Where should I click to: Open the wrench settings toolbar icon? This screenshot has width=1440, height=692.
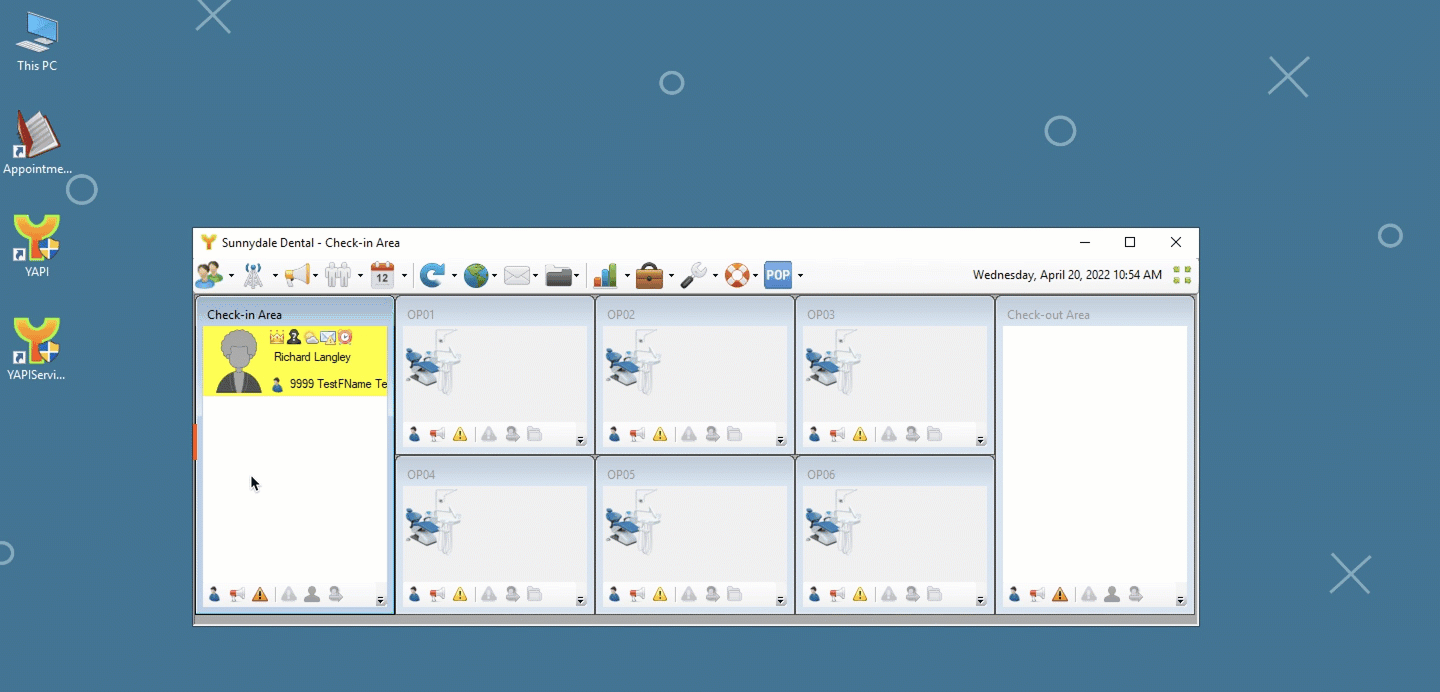coord(694,275)
